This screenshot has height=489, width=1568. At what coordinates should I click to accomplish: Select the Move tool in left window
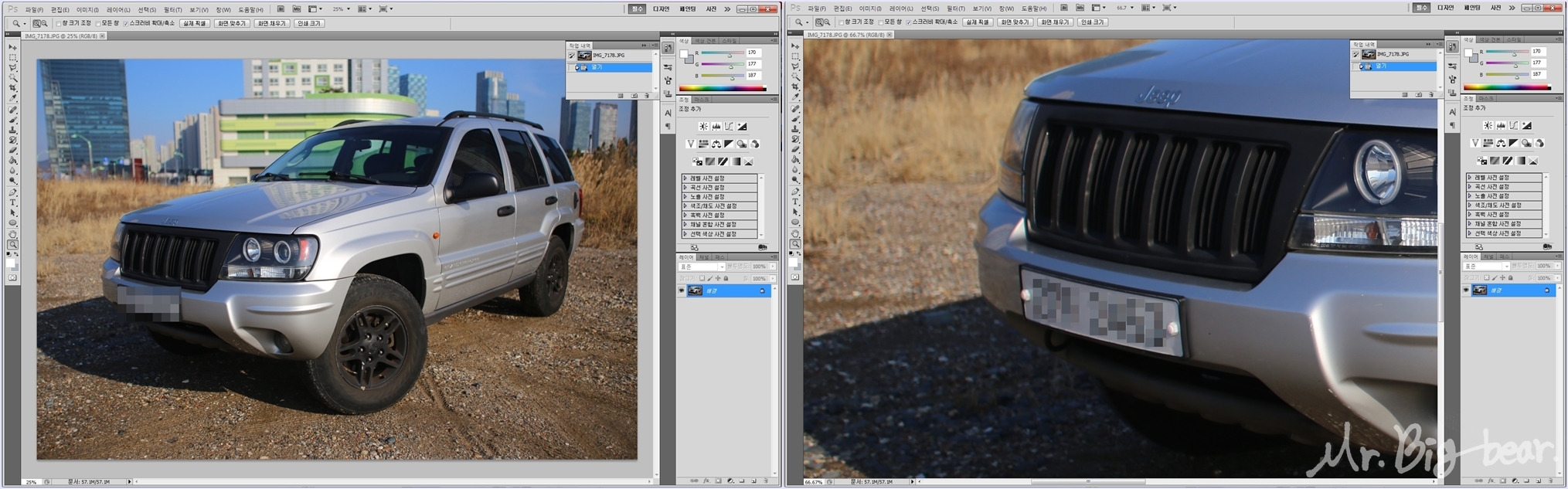12,46
